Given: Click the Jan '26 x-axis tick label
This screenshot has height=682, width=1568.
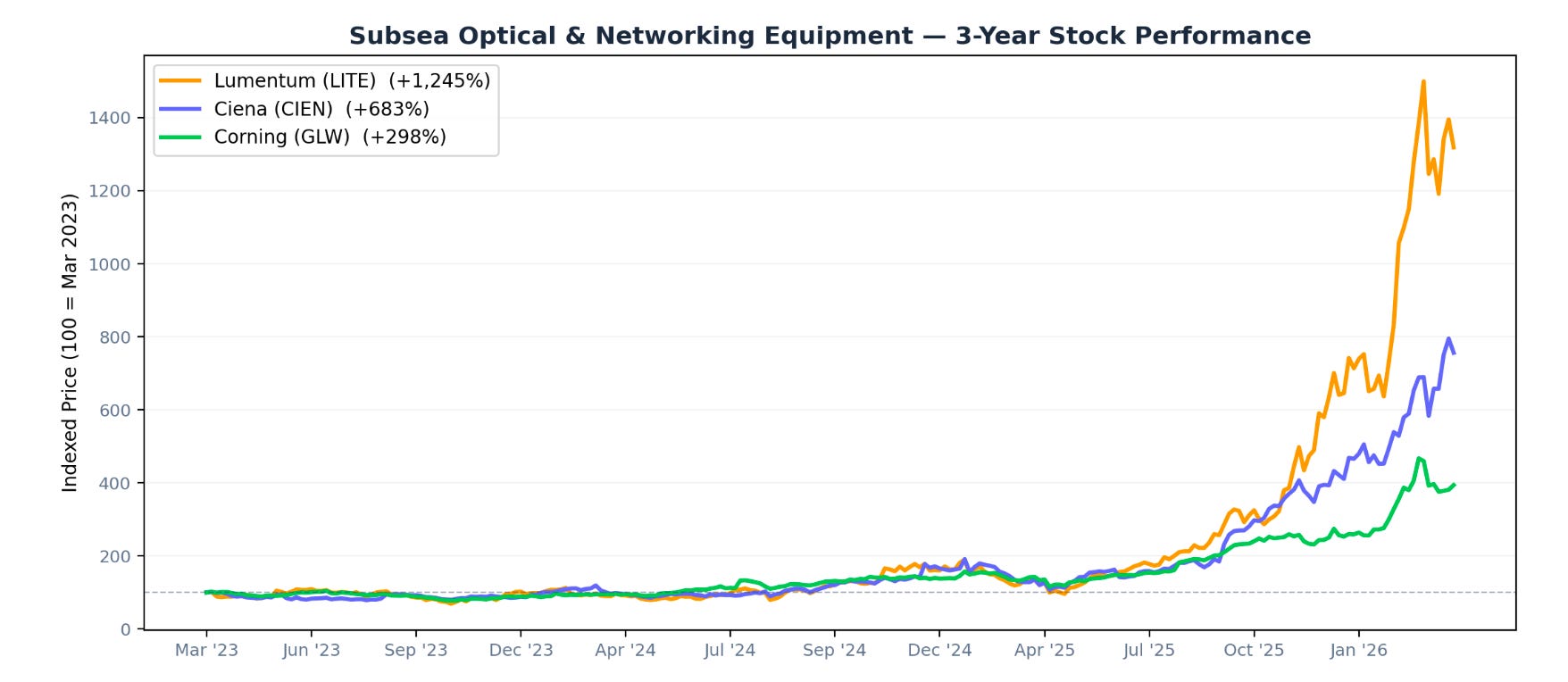Looking at the screenshot, I should click(1358, 650).
